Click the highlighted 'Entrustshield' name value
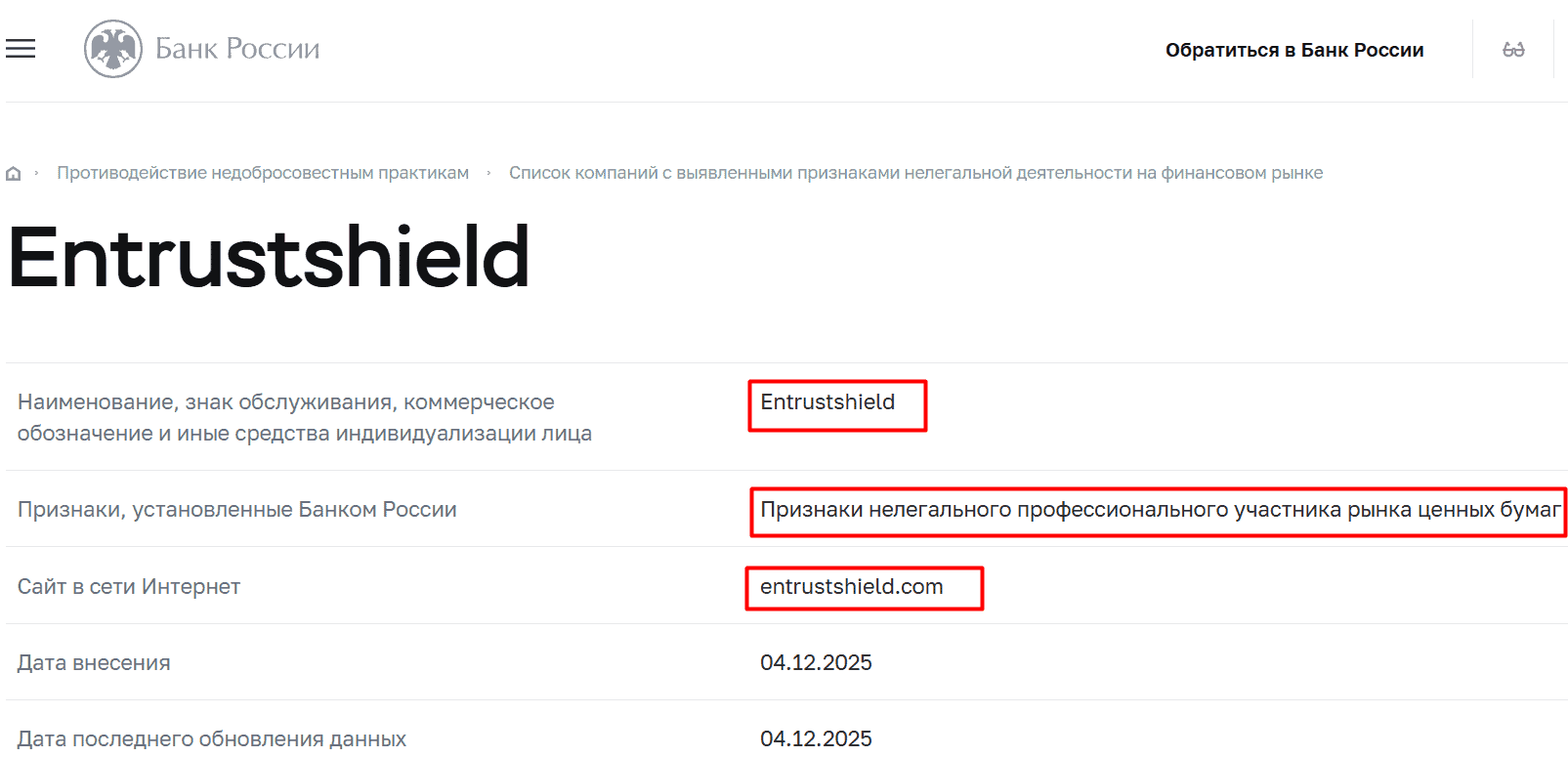The width and height of the screenshot is (1568, 757). coord(836,402)
